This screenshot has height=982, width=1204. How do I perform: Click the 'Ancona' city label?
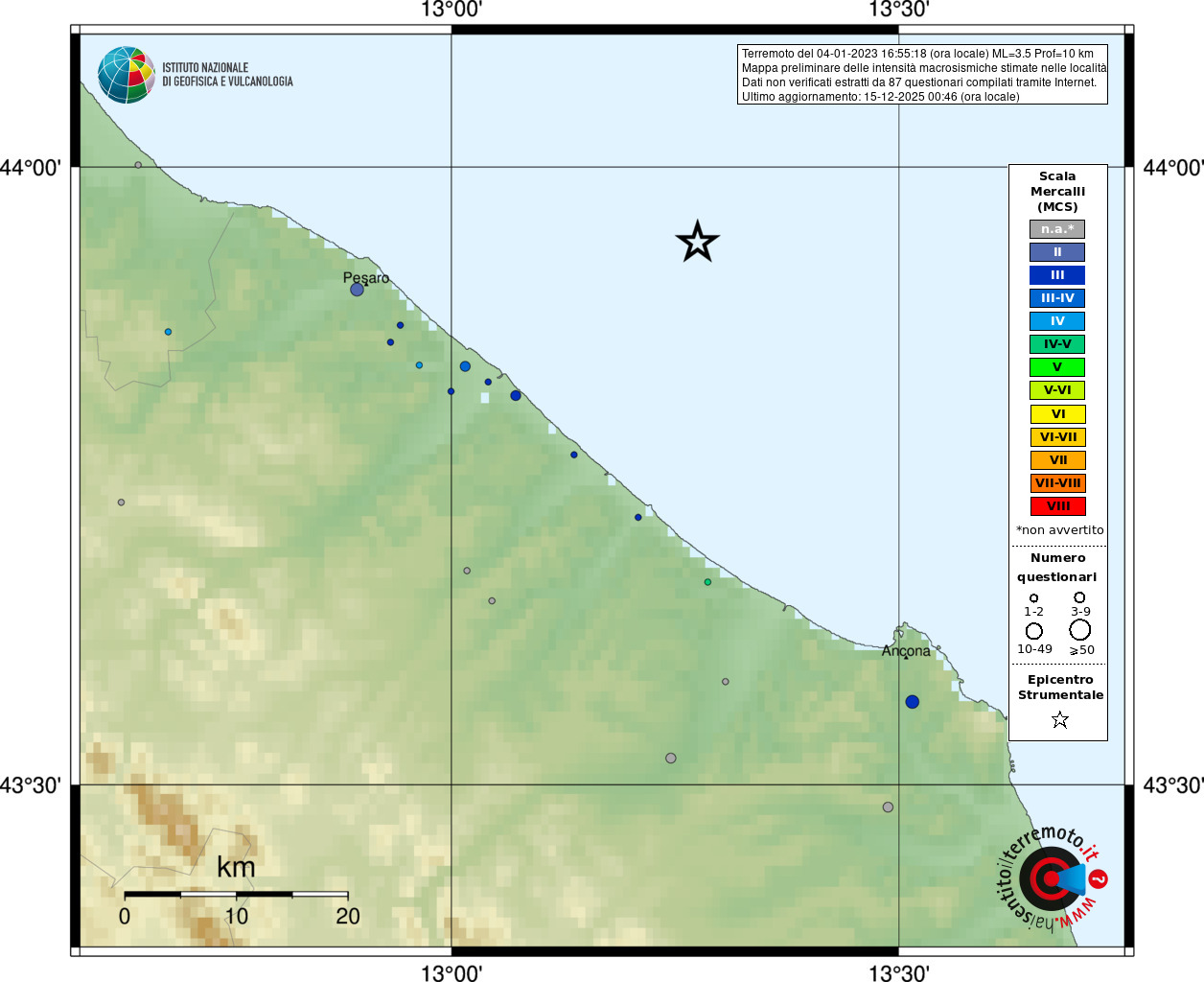tap(906, 650)
